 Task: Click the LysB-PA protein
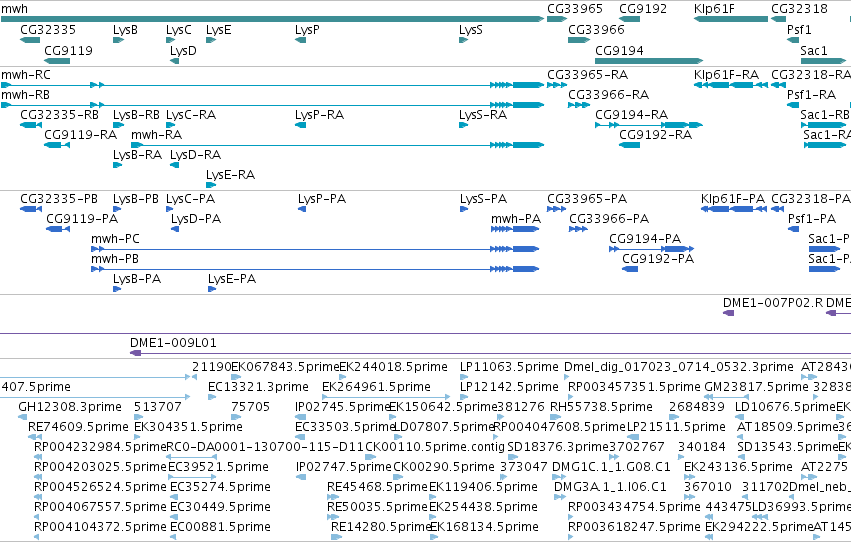coord(117,289)
